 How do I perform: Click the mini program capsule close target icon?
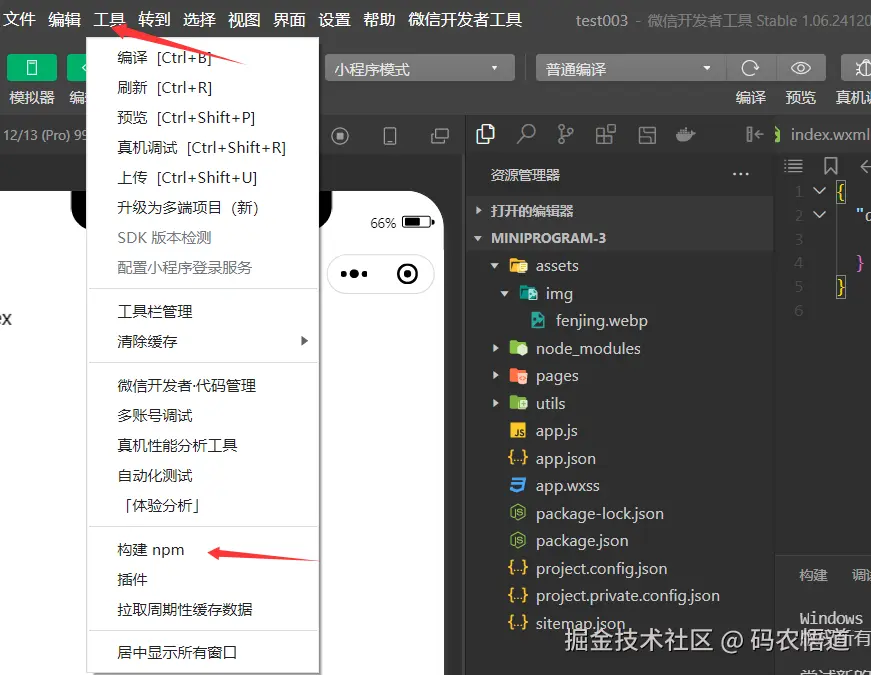pyautogui.click(x=407, y=274)
